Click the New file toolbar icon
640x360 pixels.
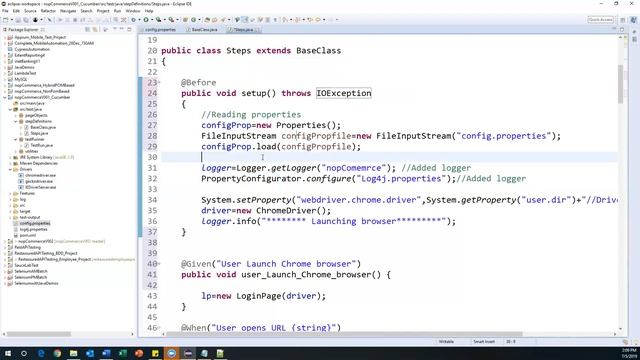pyautogui.click(x=6, y=20)
